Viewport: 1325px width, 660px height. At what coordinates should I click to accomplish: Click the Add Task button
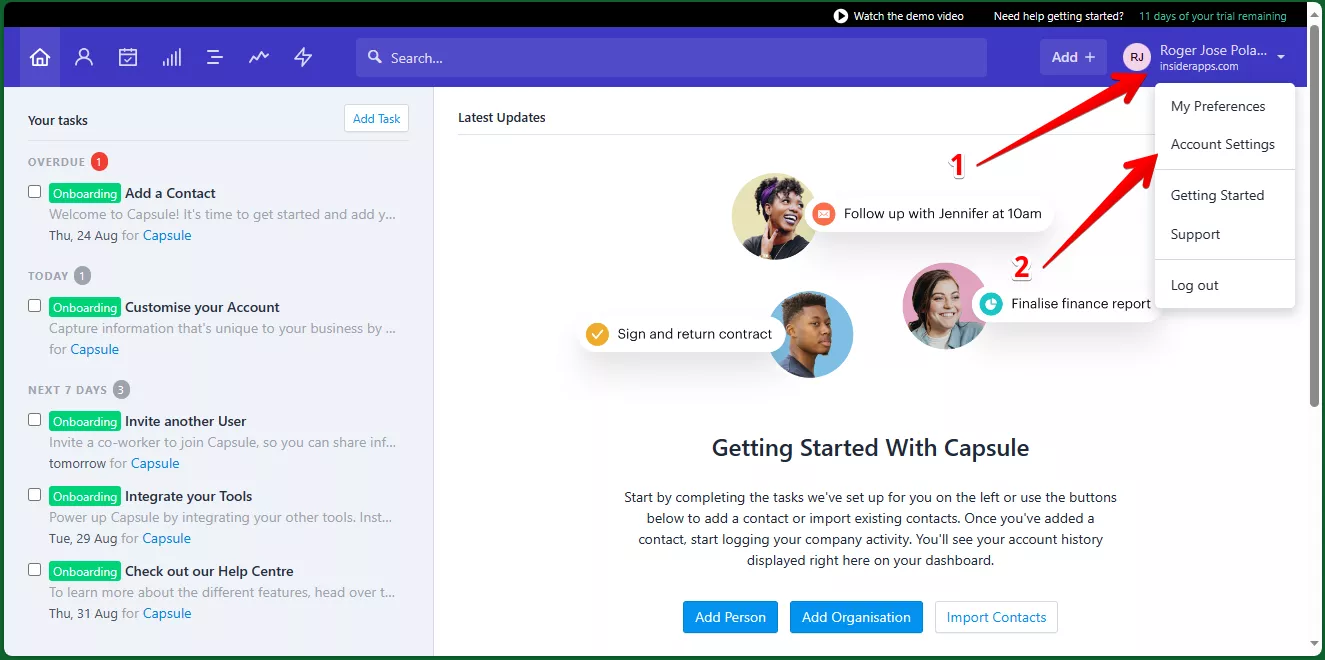coord(376,118)
